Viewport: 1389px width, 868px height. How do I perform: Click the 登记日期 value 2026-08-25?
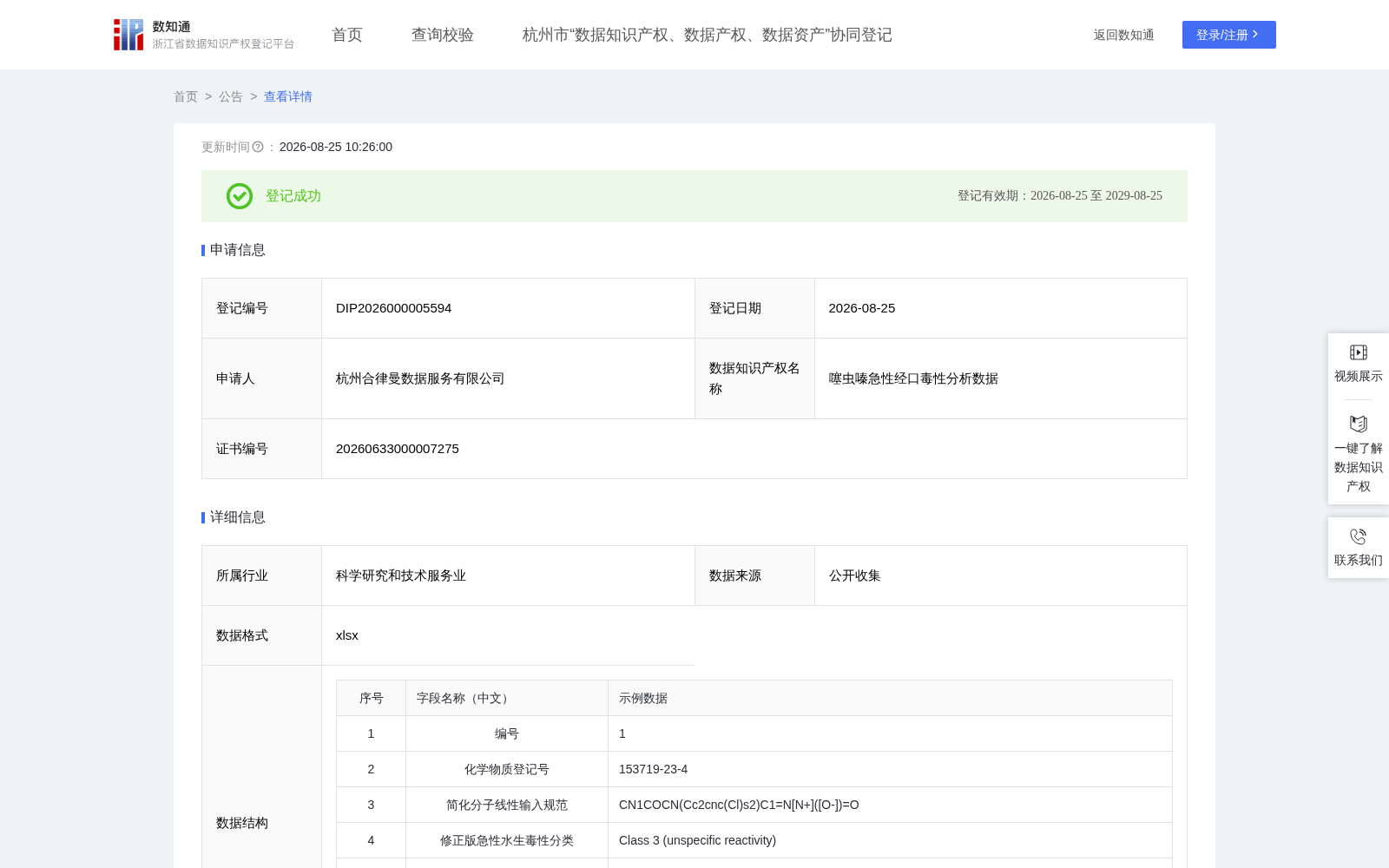pos(862,308)
